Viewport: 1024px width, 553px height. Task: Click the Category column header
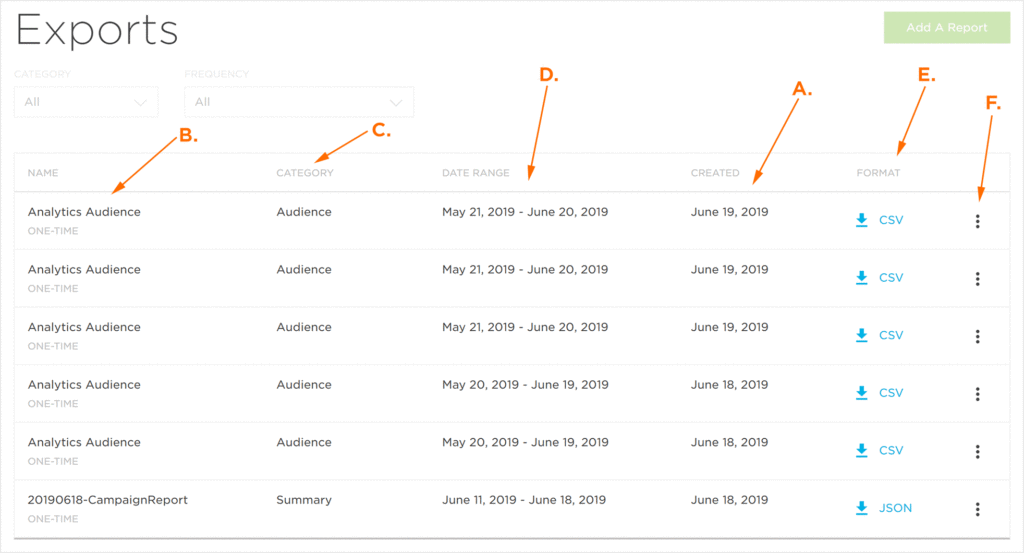coord(305,173)
